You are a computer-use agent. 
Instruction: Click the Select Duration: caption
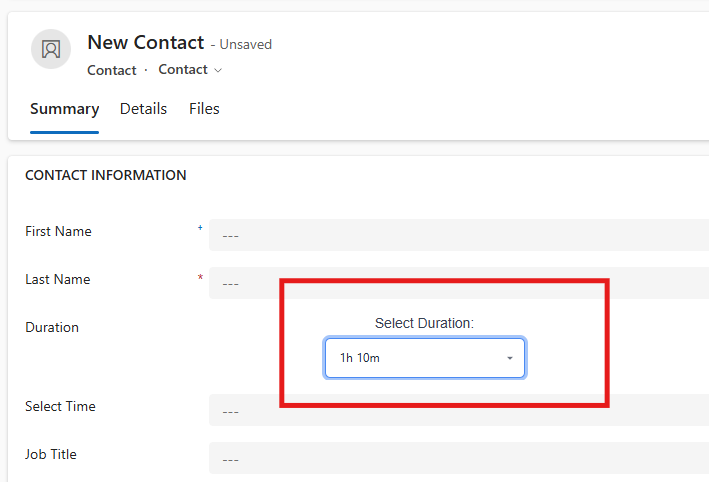coord(424,323)
